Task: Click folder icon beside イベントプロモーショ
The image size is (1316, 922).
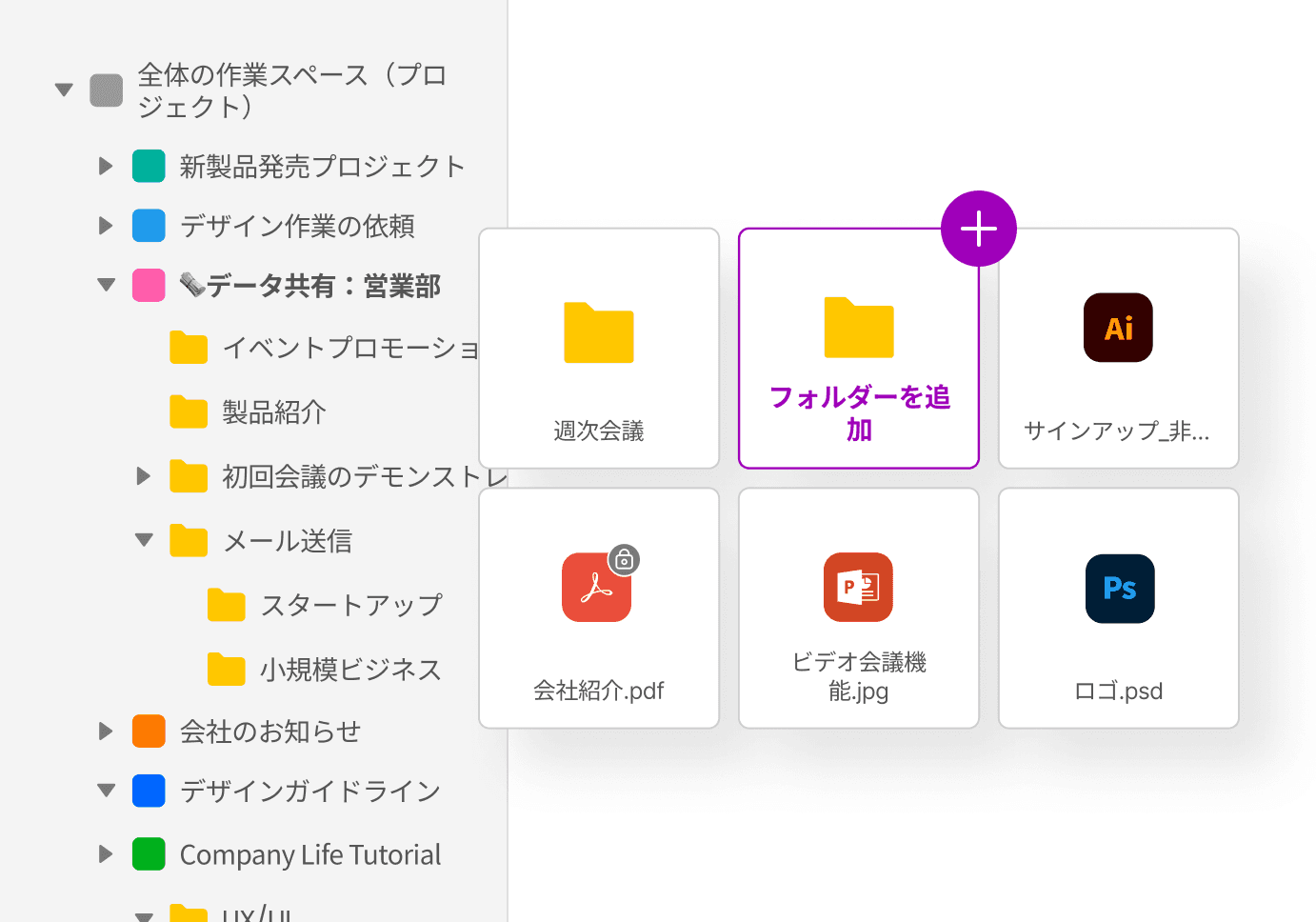Action: [189, 348]
